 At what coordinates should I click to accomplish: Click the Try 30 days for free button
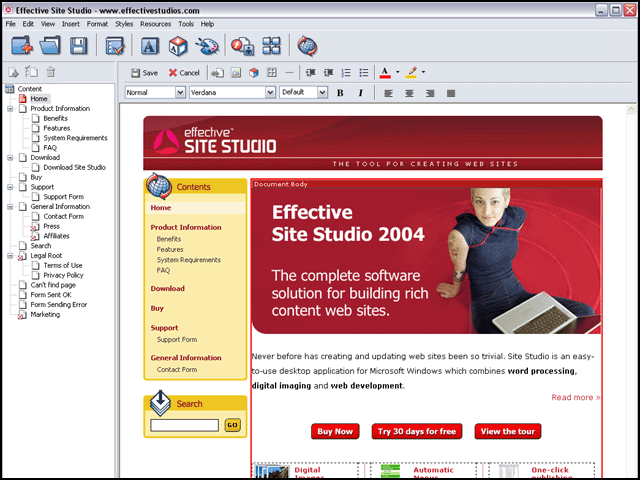point(417,431)
